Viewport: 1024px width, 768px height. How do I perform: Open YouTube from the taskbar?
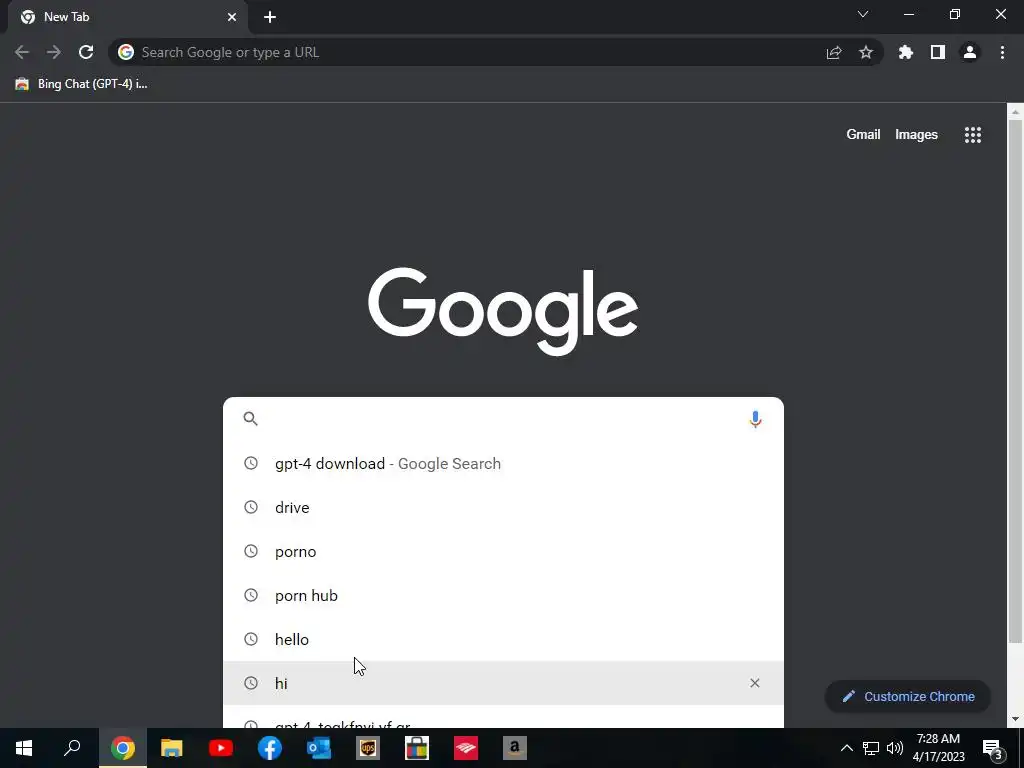[221, 748]
